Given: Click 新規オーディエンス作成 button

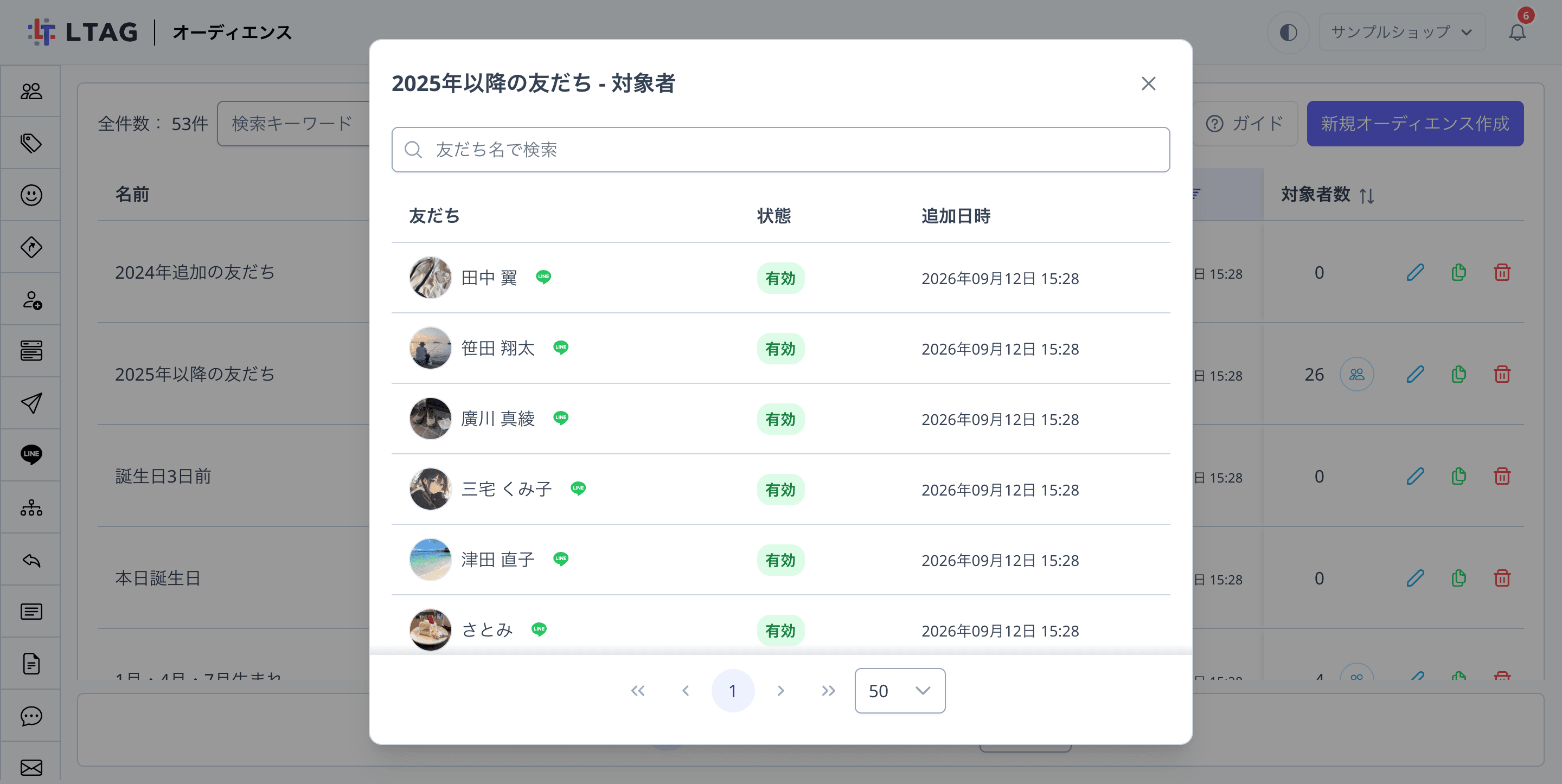Looking at the screenshot, I should coord(1414,124).
